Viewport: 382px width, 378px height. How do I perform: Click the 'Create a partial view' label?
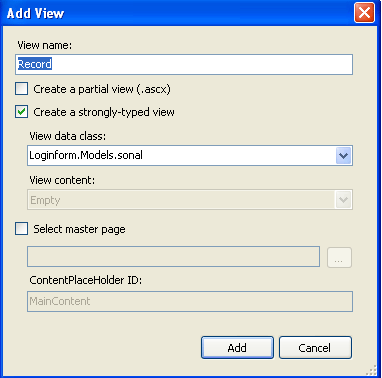point(102,89)
